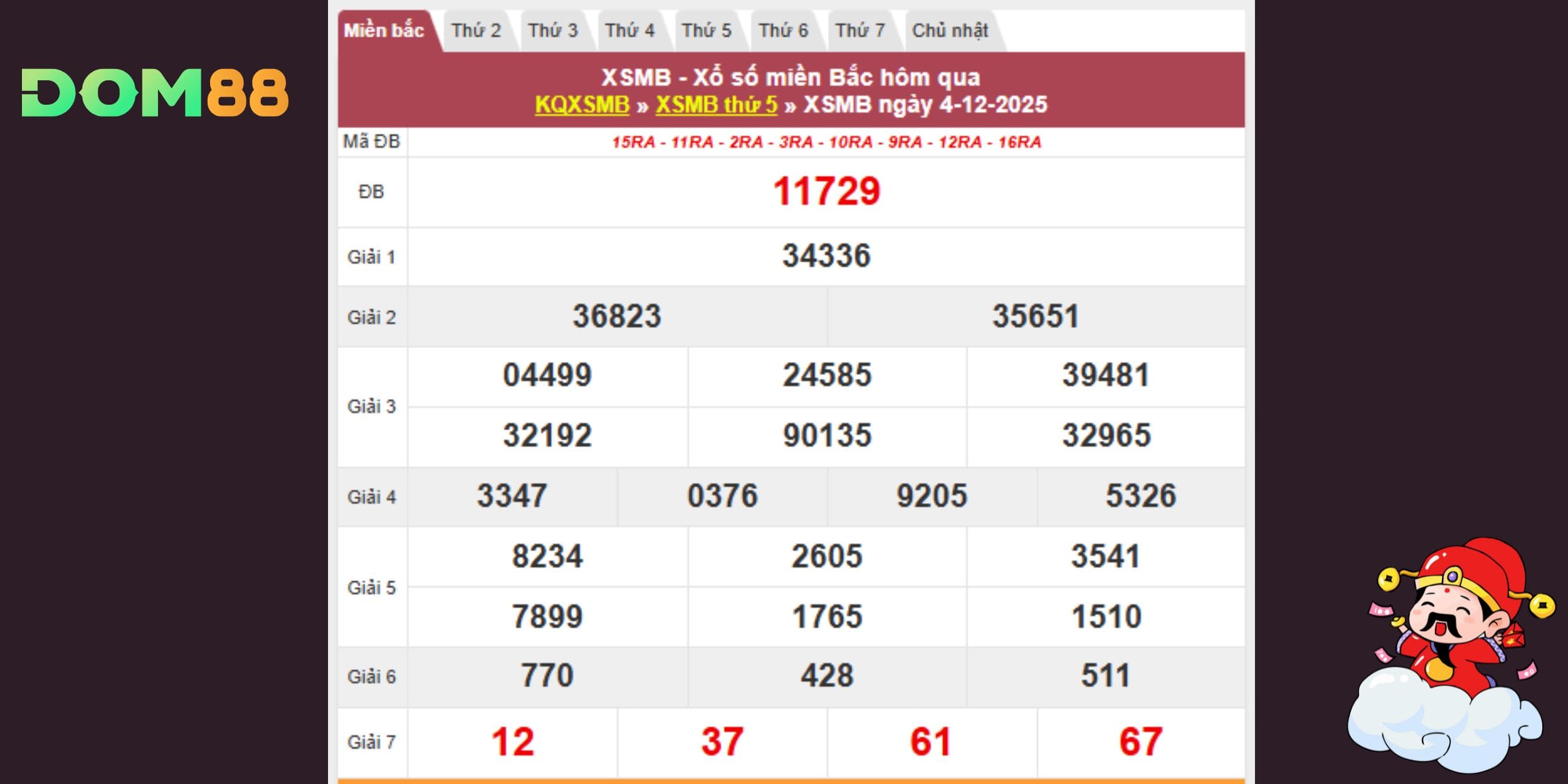Viewport: 1568px width, 784px height.
Task: Click the Mã ĐB code row
Action: pyautogui.click(x=826, y=142)
